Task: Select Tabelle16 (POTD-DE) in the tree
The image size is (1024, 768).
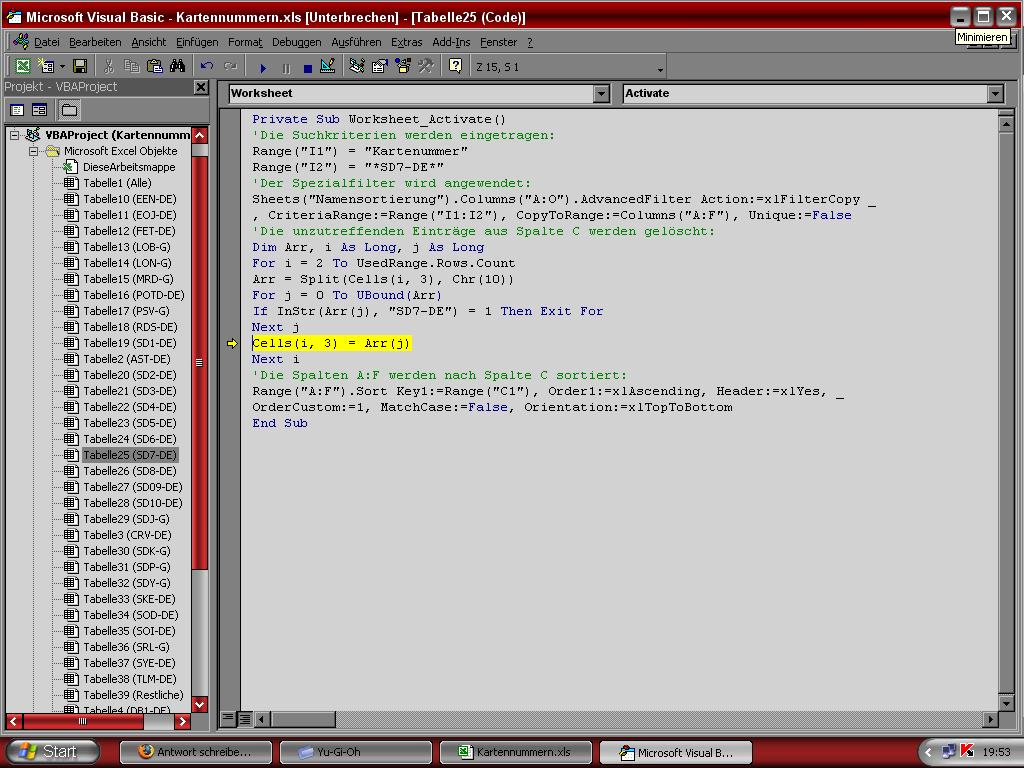Action: [134, 295]
